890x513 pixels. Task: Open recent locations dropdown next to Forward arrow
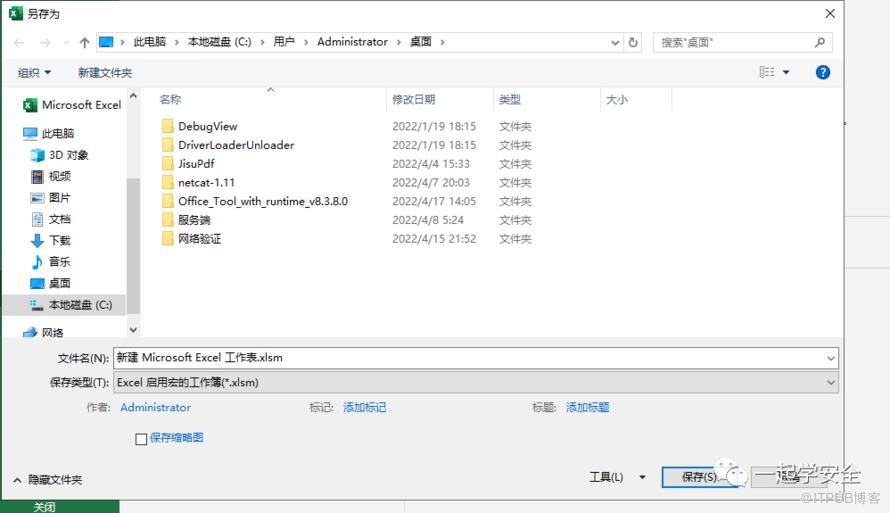[66, 43]
